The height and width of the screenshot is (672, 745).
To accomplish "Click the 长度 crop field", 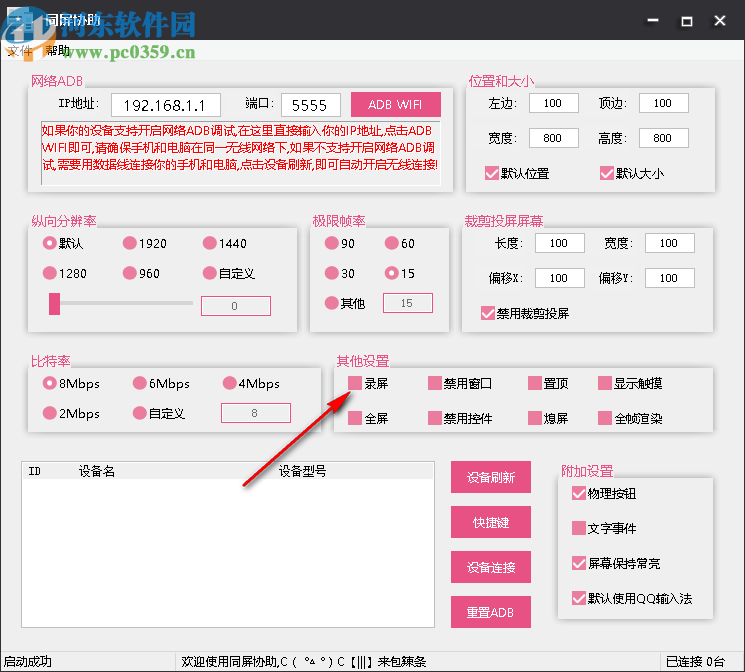I will (560, 243).
